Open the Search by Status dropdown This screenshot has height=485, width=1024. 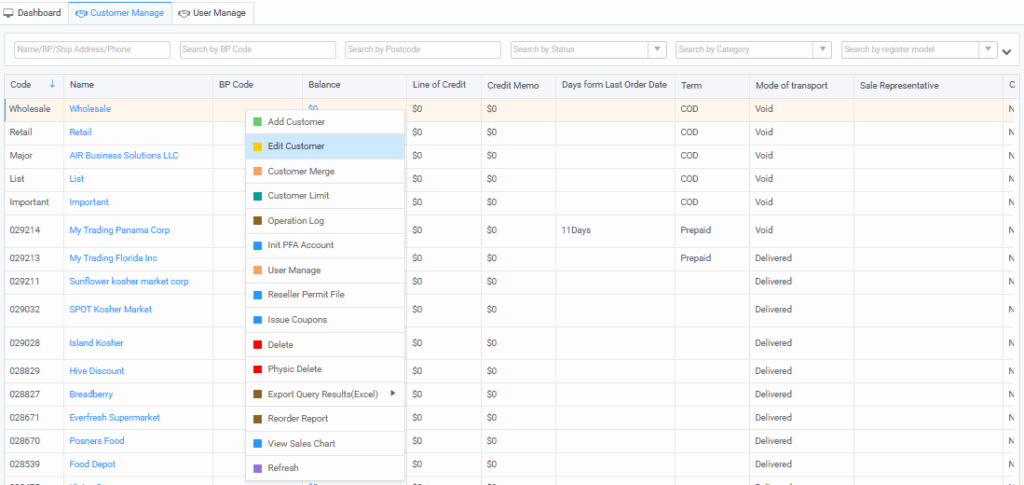pos(657,49)
